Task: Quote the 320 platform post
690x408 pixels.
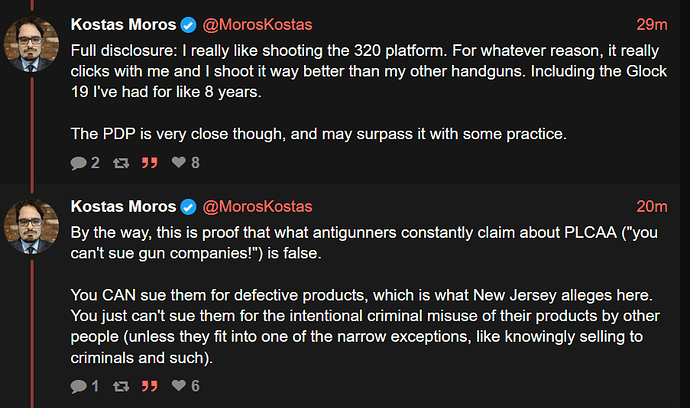Action: [x=150, y=162]
